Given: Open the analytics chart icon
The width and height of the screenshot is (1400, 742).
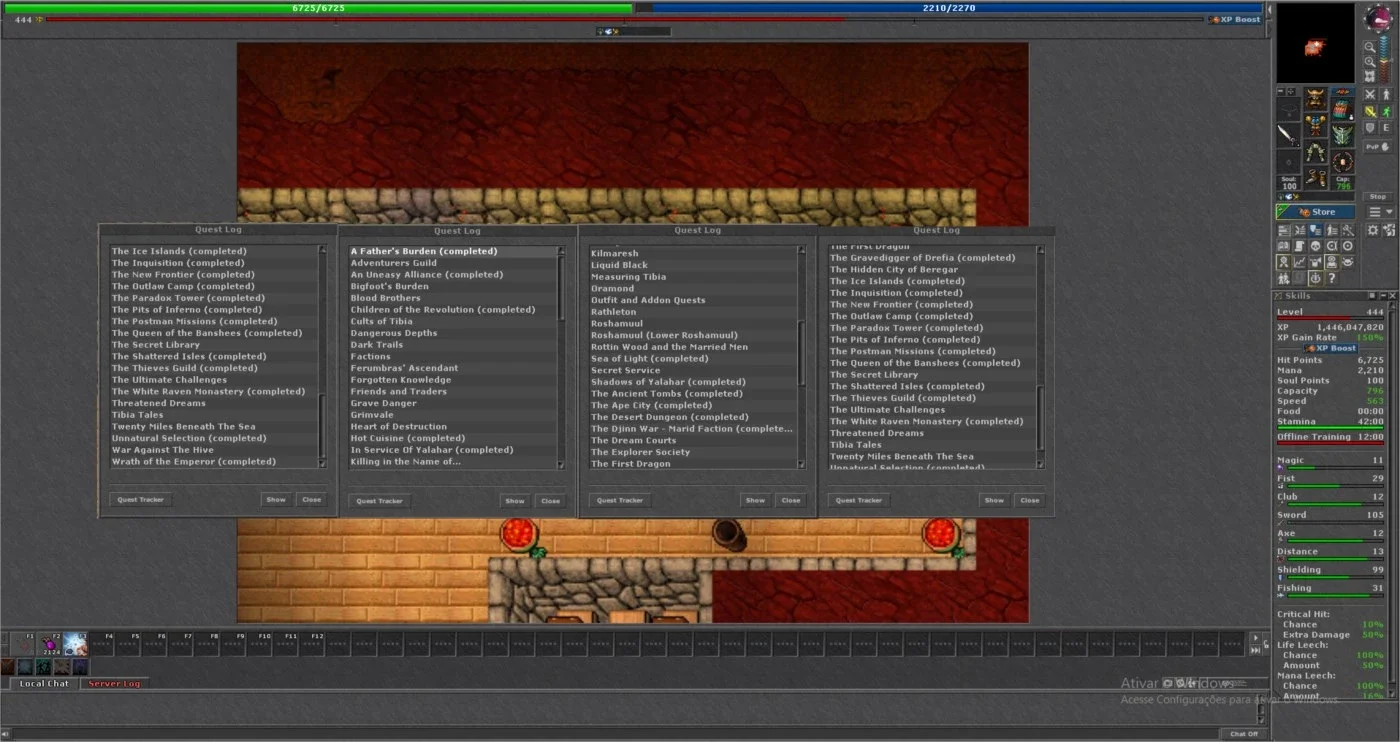Looking at the screenshot, I should (x=1299, y=261).
